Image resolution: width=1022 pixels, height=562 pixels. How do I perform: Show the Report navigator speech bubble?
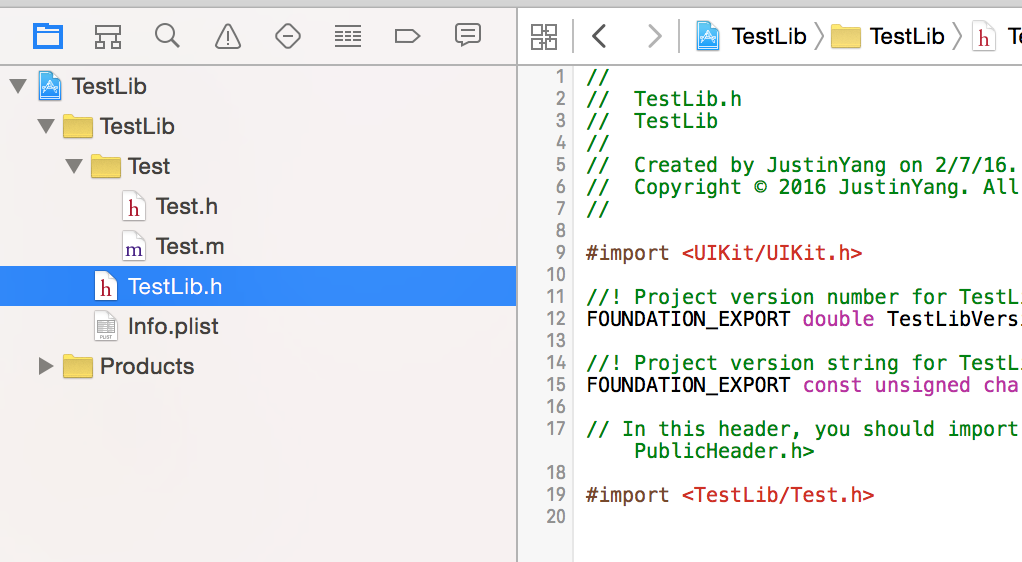pos(467,35)
